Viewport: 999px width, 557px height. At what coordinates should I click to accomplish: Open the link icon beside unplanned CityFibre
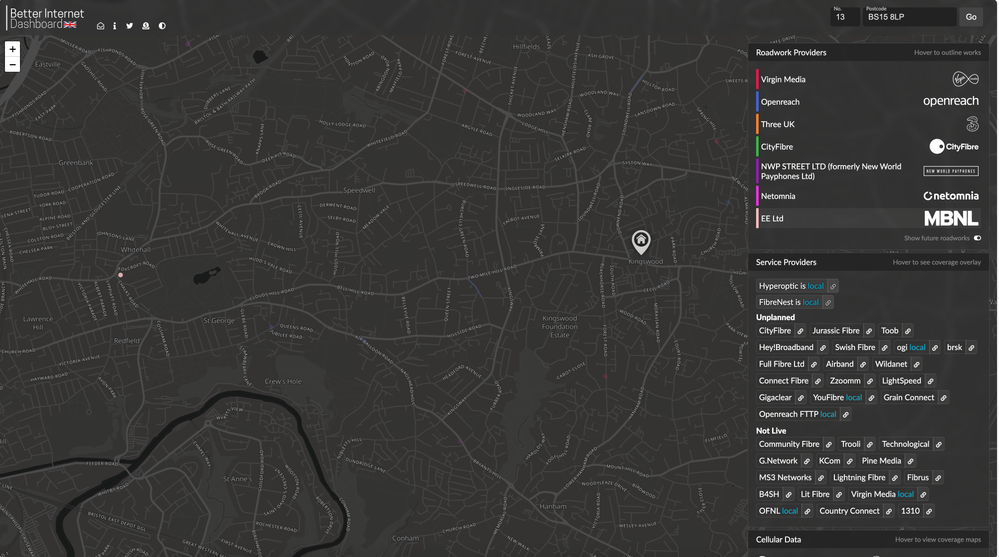click(x=800, y=331)
